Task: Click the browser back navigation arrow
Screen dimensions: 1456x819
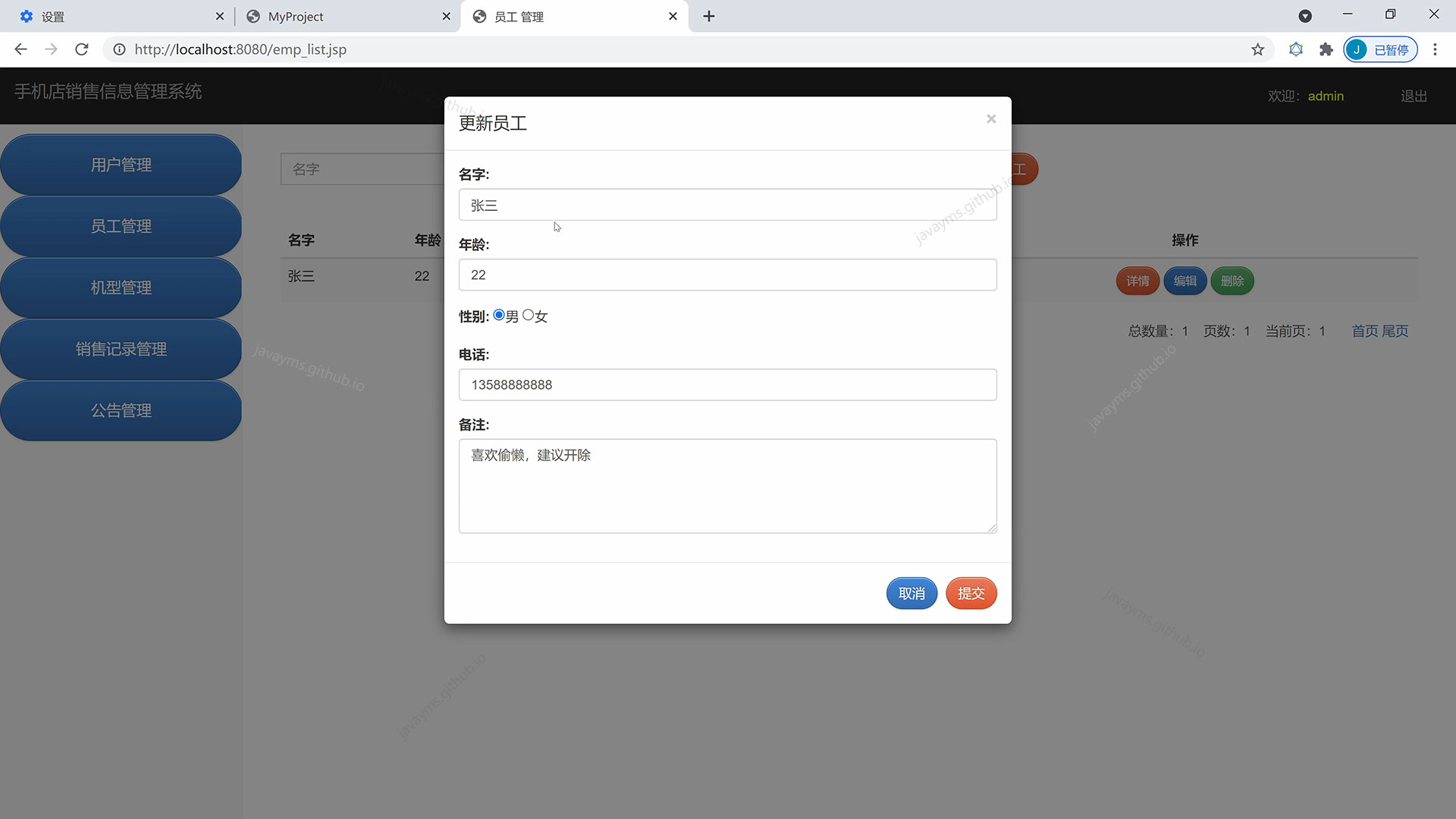Action: [20, 49]
